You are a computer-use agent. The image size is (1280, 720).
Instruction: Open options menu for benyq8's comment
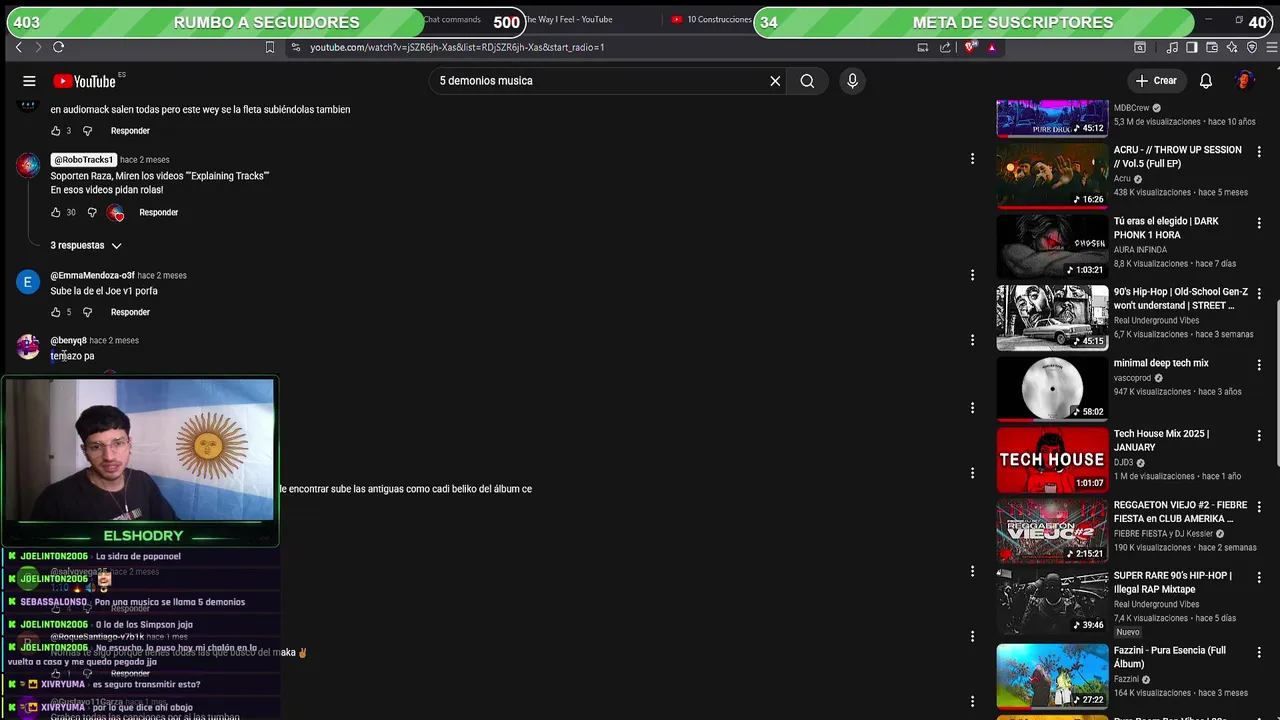972,340
